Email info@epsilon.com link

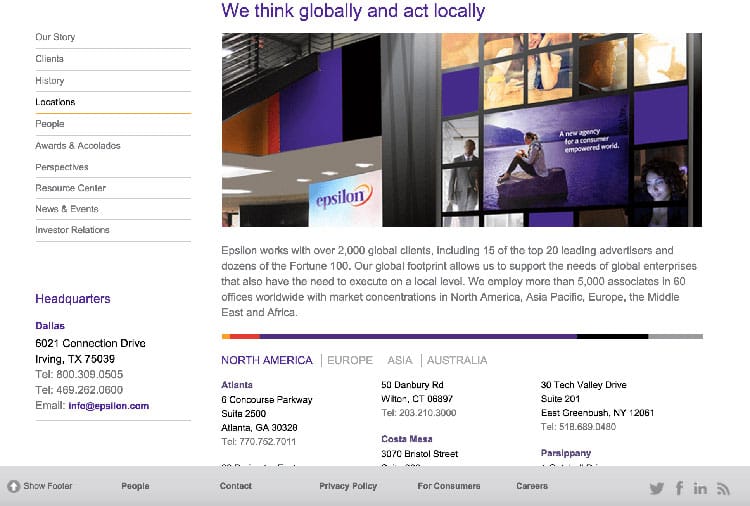point(109,406)
